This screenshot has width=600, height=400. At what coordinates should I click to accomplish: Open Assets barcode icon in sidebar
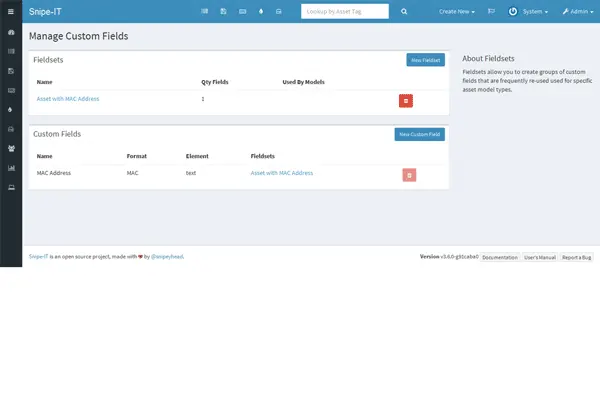point(10,50)
